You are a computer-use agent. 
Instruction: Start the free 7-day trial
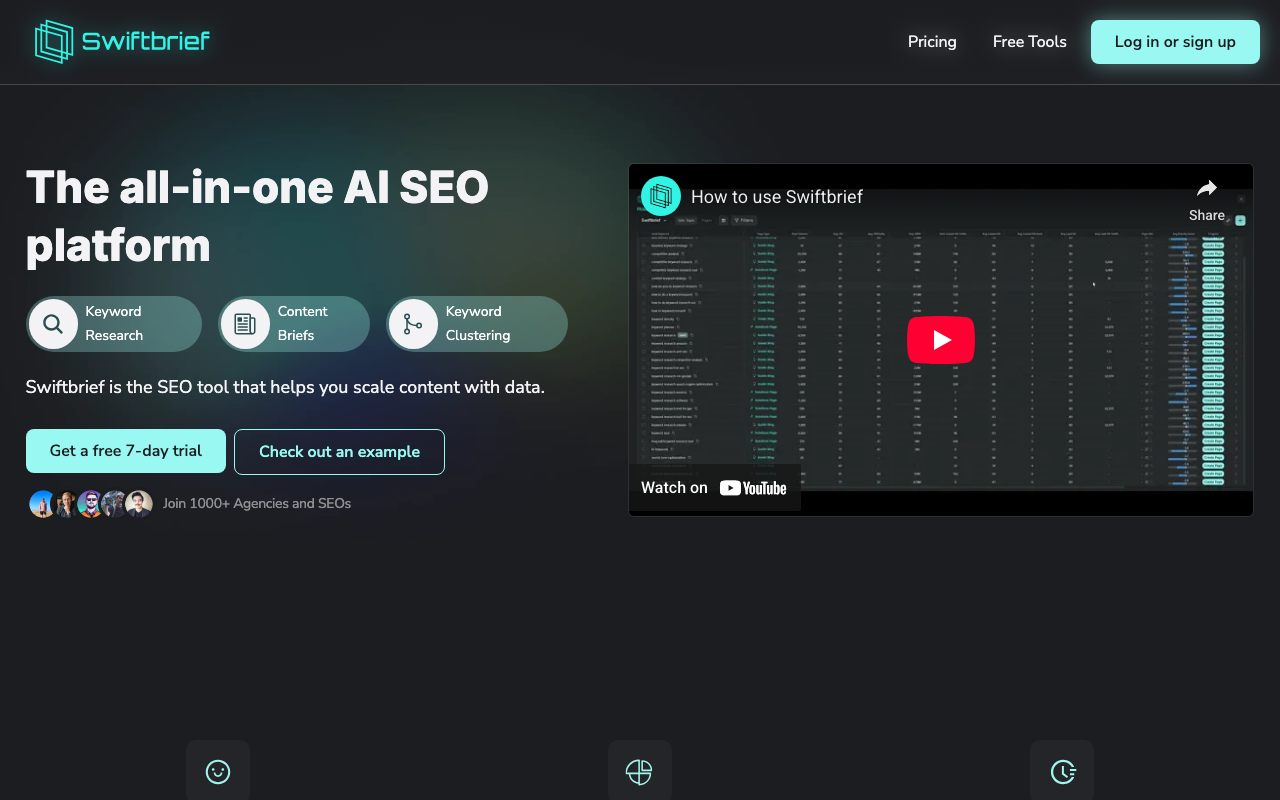(126, 451)
